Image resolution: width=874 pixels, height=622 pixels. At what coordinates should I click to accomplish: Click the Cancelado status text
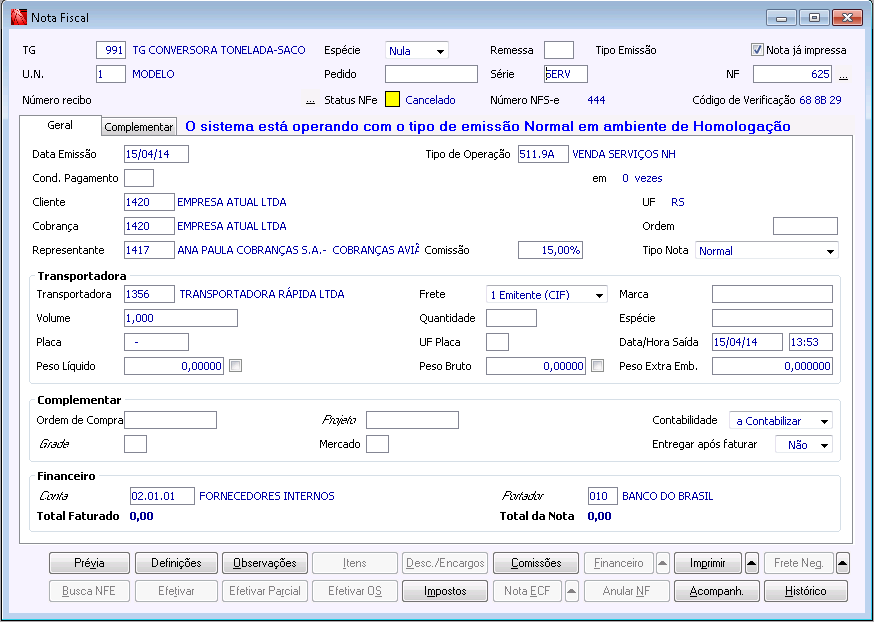tap(430, 100)
